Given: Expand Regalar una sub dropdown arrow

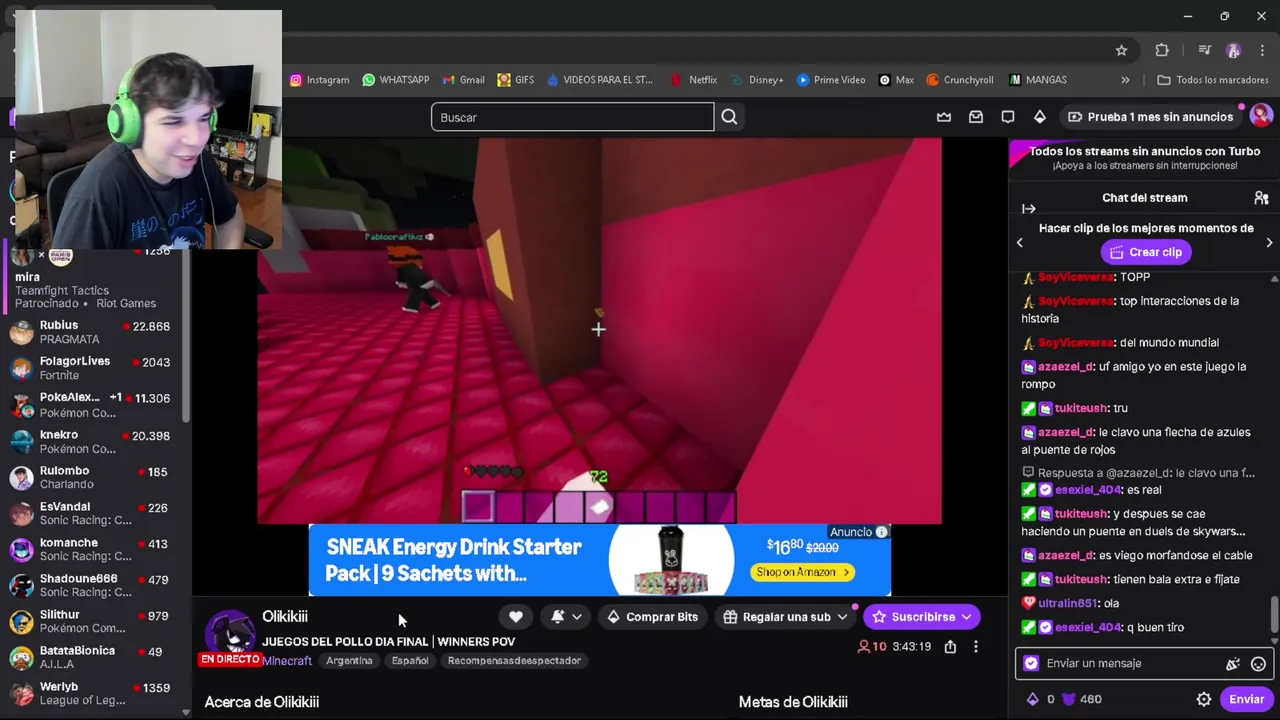Looking at the screenshot, I should pyautogui.click(x=842, y=617).
